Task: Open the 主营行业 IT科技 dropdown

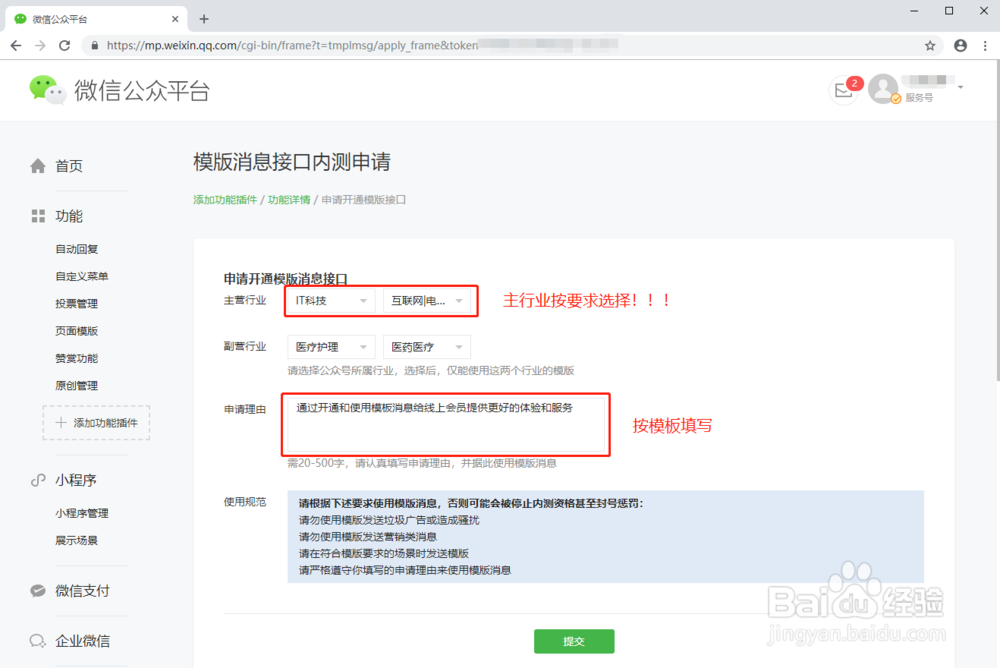Action: [x=331, y=301]
